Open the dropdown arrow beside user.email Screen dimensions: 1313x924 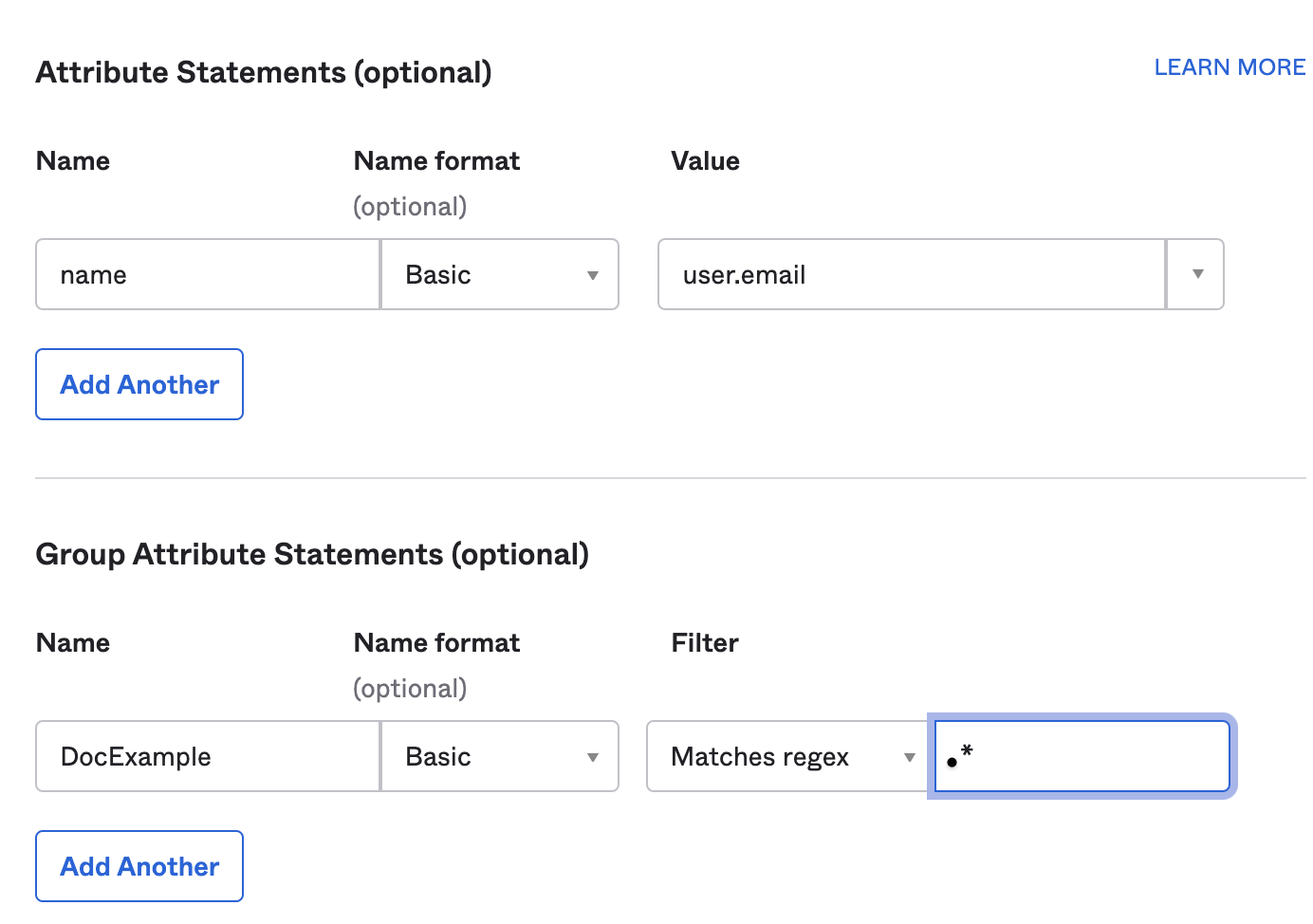pyautogui.click(x=1196, y=275)
